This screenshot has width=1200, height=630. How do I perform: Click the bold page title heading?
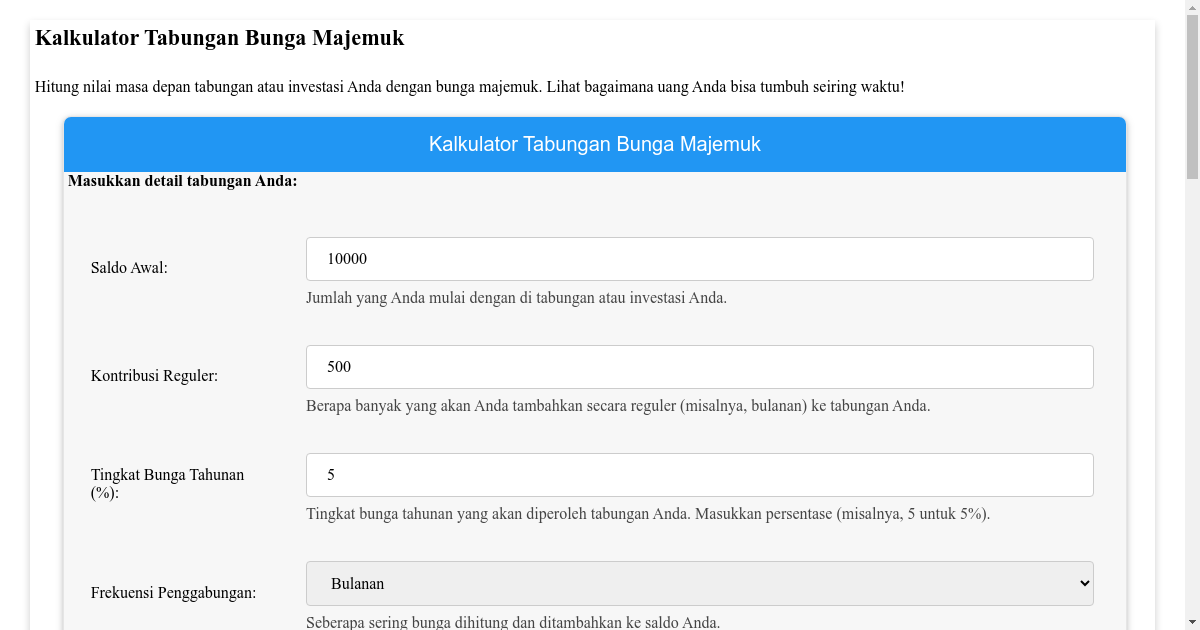(219, 38)
